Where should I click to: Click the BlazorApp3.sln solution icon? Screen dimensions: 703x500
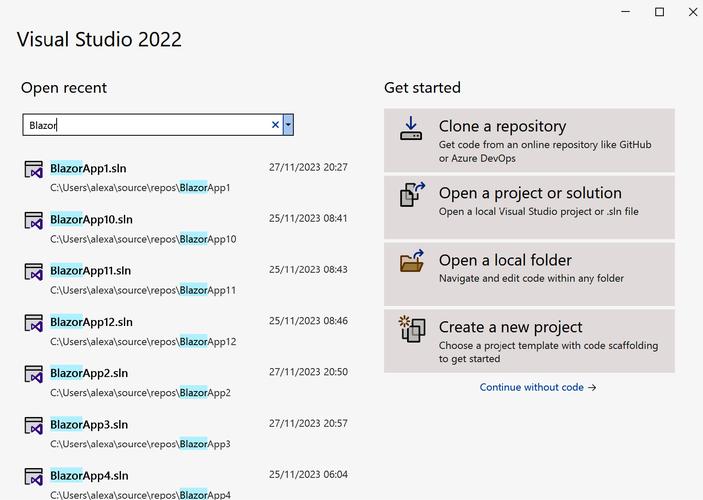pyautogui.click(x=34, y=426)
